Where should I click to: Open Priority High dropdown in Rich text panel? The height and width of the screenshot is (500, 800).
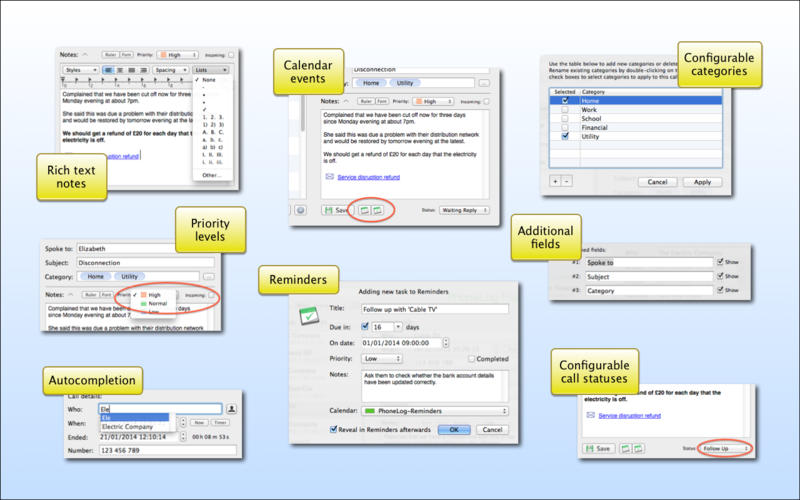click(177, 55)
